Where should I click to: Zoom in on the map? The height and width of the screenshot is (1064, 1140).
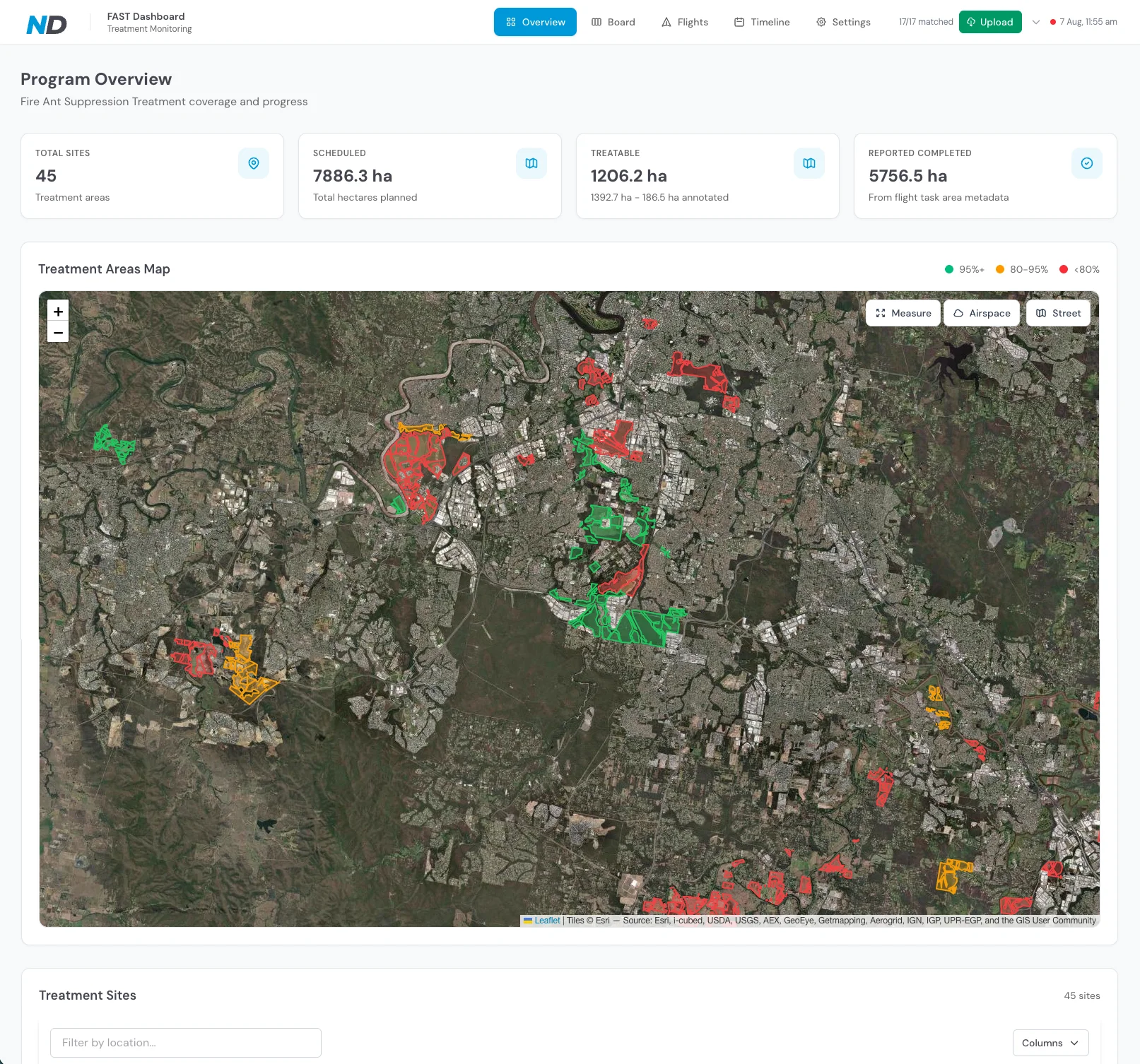click(x=58, y=311)
